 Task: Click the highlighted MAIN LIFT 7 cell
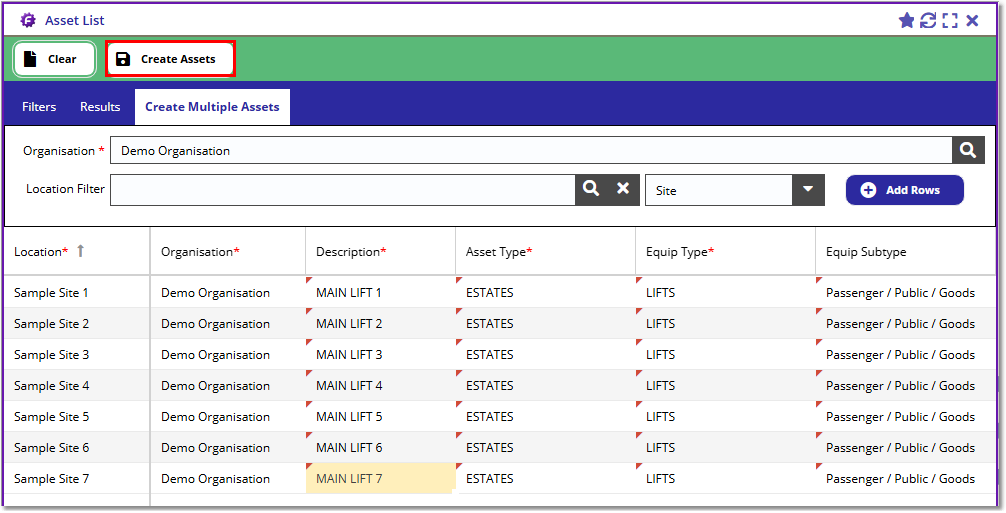[380, 478]
